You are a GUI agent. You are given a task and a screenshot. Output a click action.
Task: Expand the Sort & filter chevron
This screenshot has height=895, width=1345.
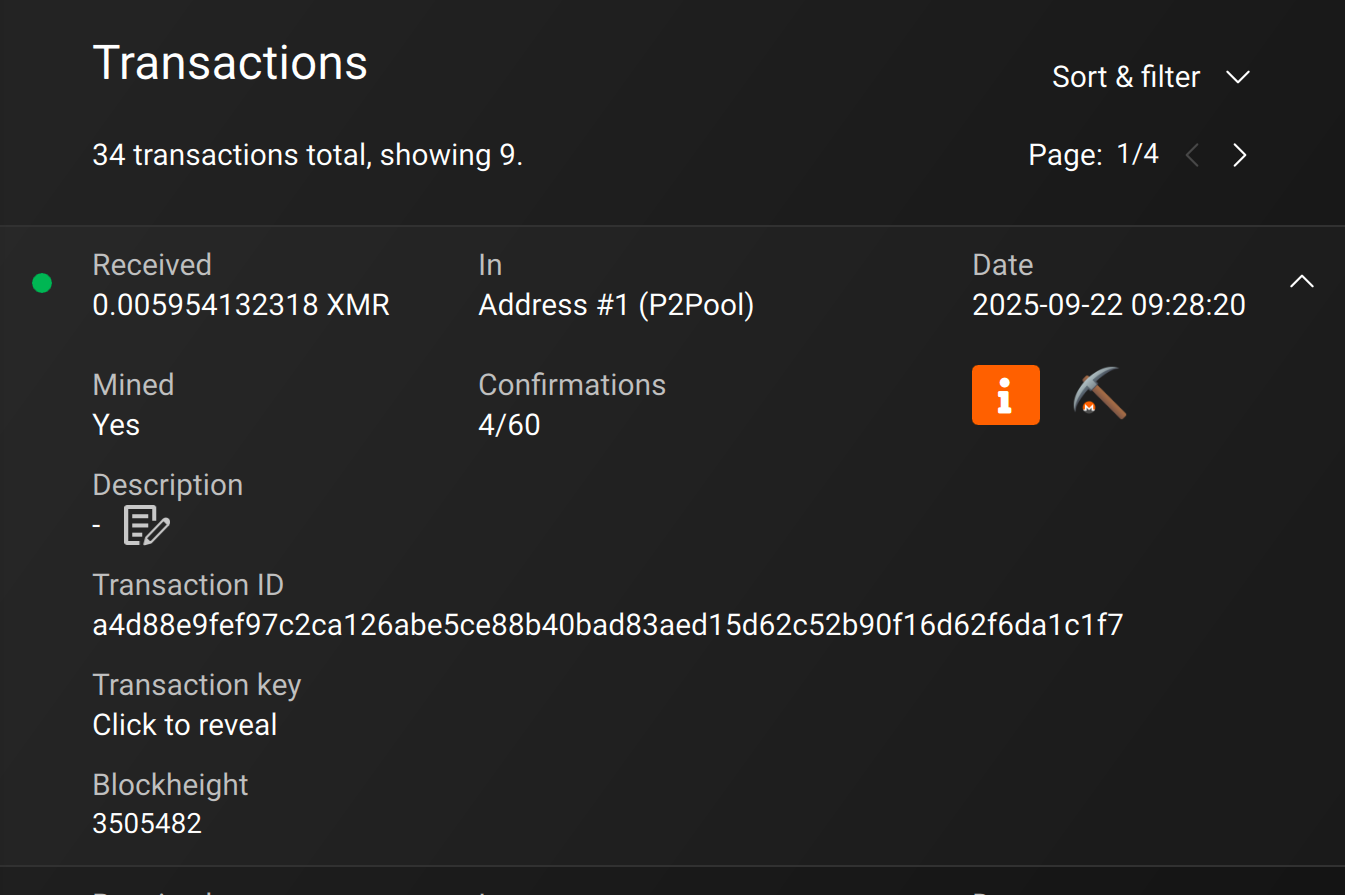pos(1238,77)
